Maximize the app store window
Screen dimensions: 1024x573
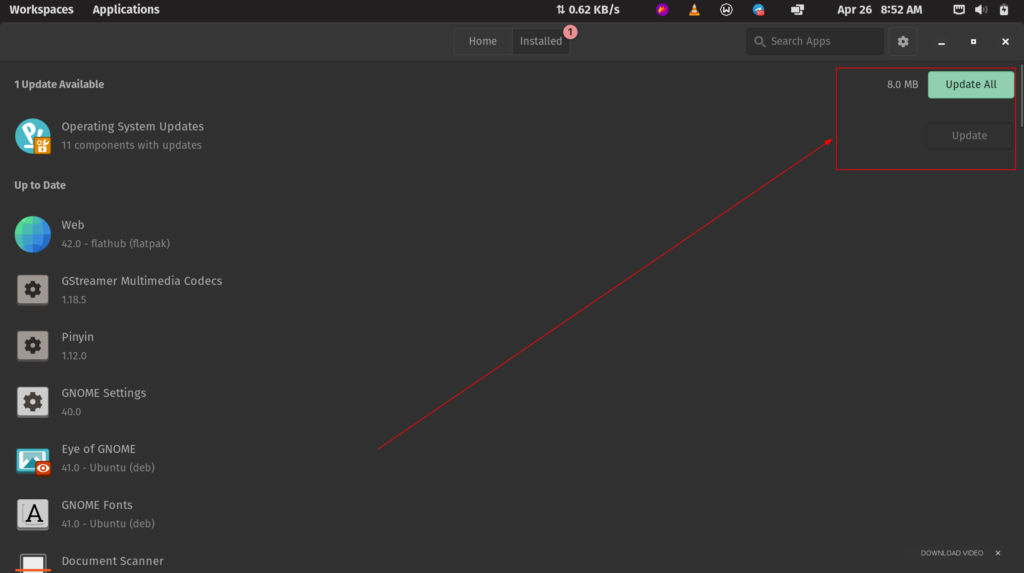click(x=973, y=41)
